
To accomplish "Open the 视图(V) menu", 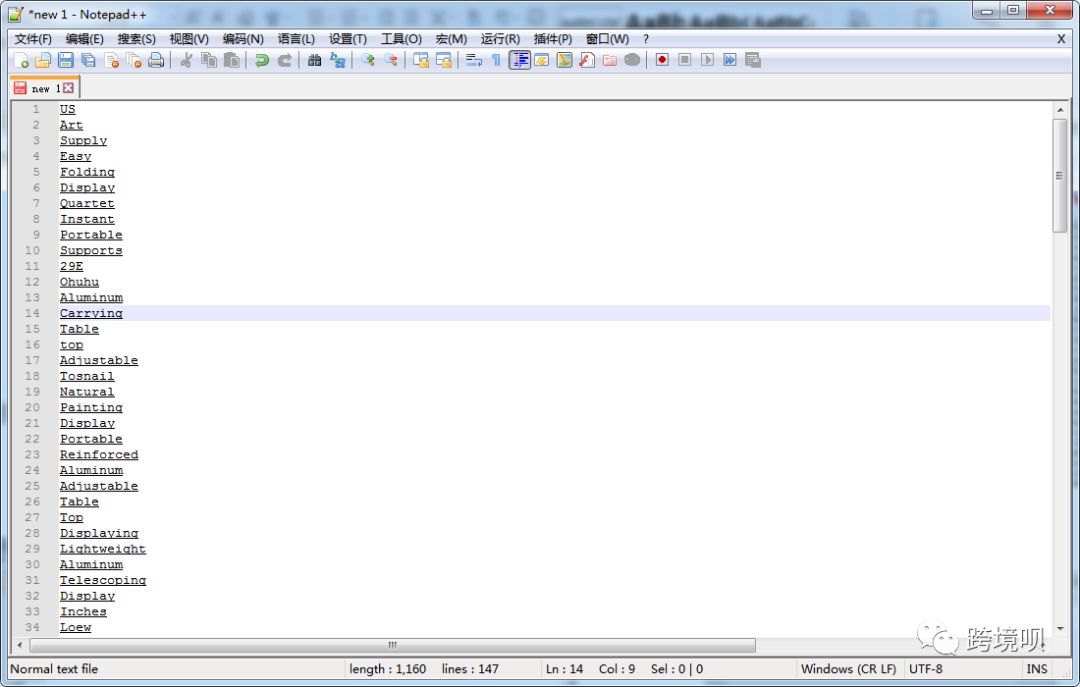I will (x=189, y=39).
